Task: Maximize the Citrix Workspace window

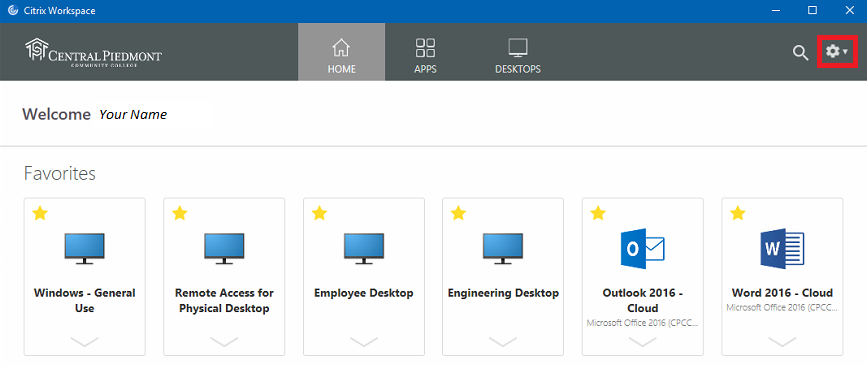Action: pos(812,11)
